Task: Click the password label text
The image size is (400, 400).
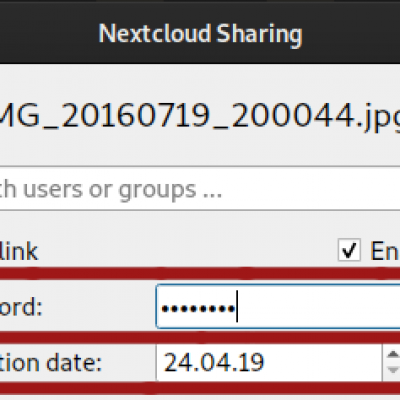Action: [x=21, y=307]
